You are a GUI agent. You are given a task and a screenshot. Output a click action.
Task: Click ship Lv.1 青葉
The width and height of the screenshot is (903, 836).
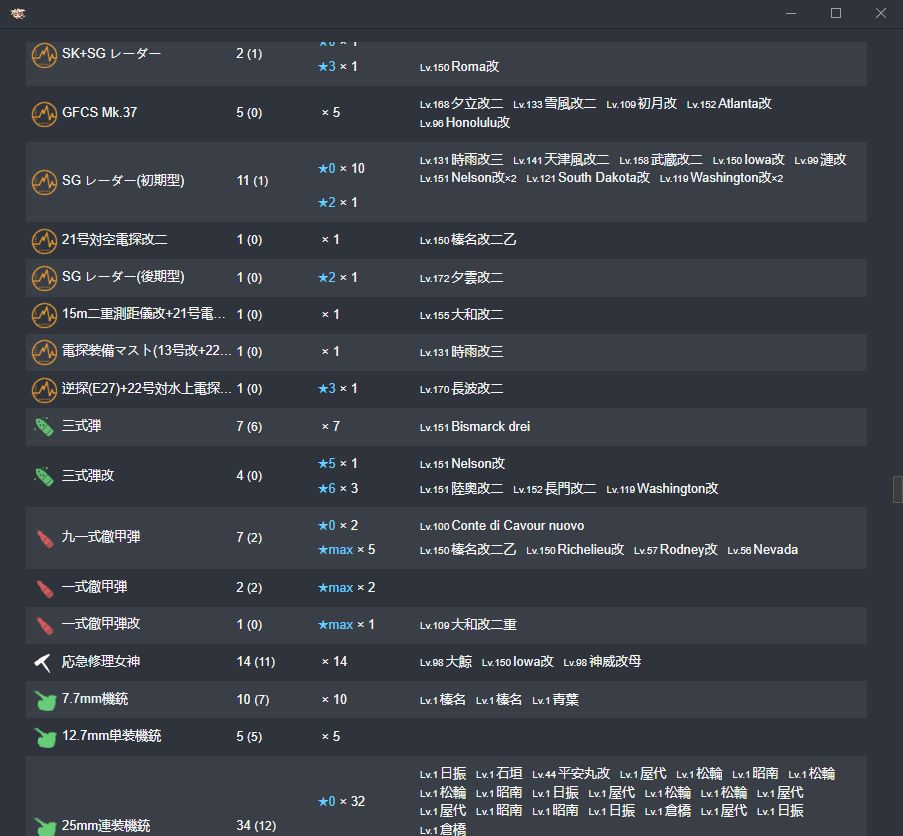(x=555, y=700)
